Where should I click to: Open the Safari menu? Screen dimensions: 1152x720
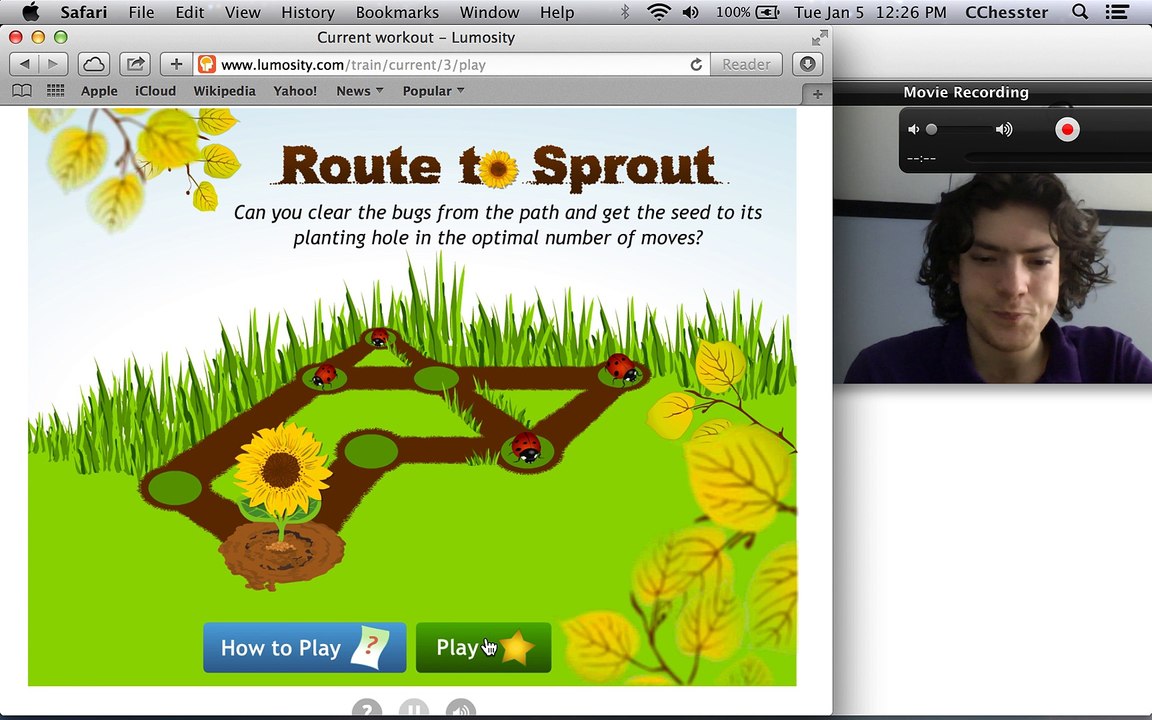coord(84,12)
